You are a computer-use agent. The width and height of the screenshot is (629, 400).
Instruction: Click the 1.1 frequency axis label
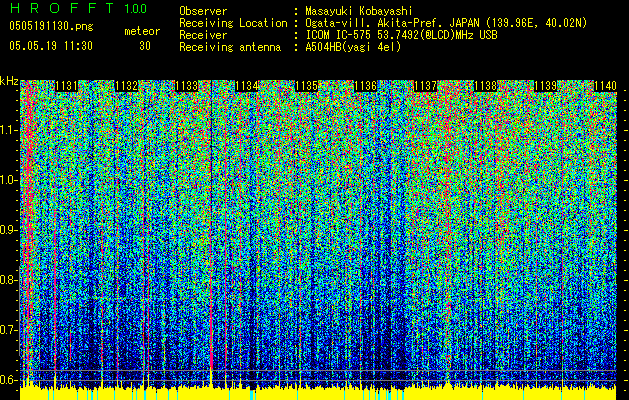tap(9, 130)
